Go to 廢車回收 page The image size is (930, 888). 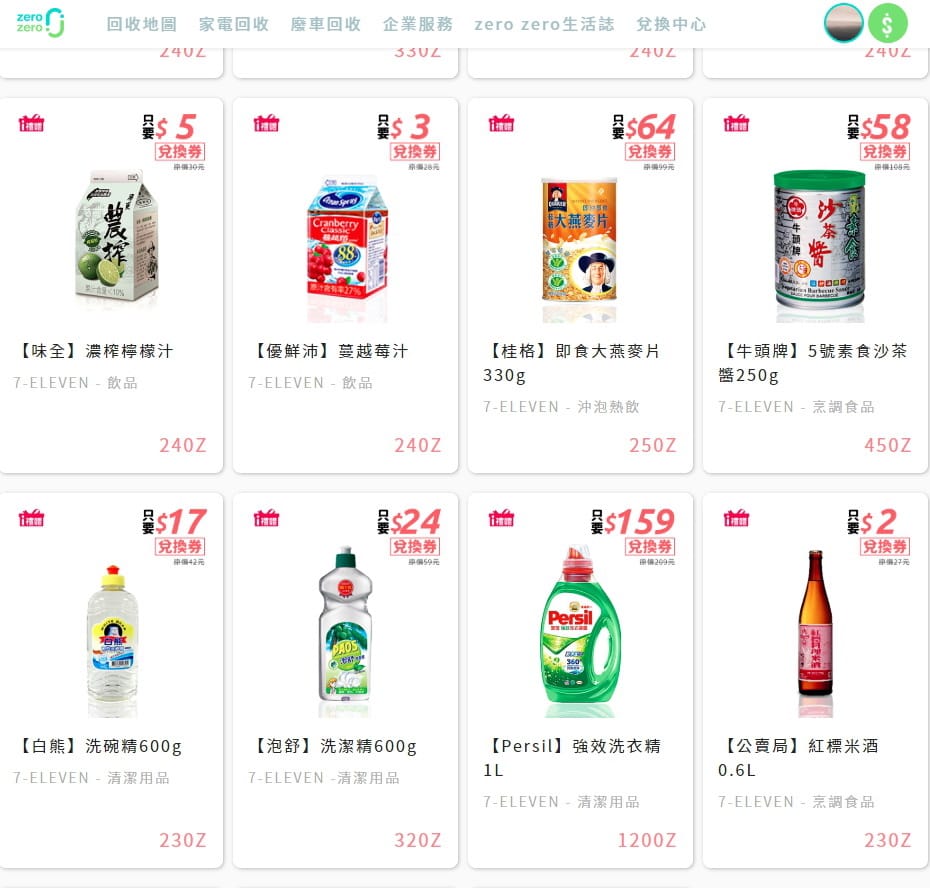coord(326,24)
